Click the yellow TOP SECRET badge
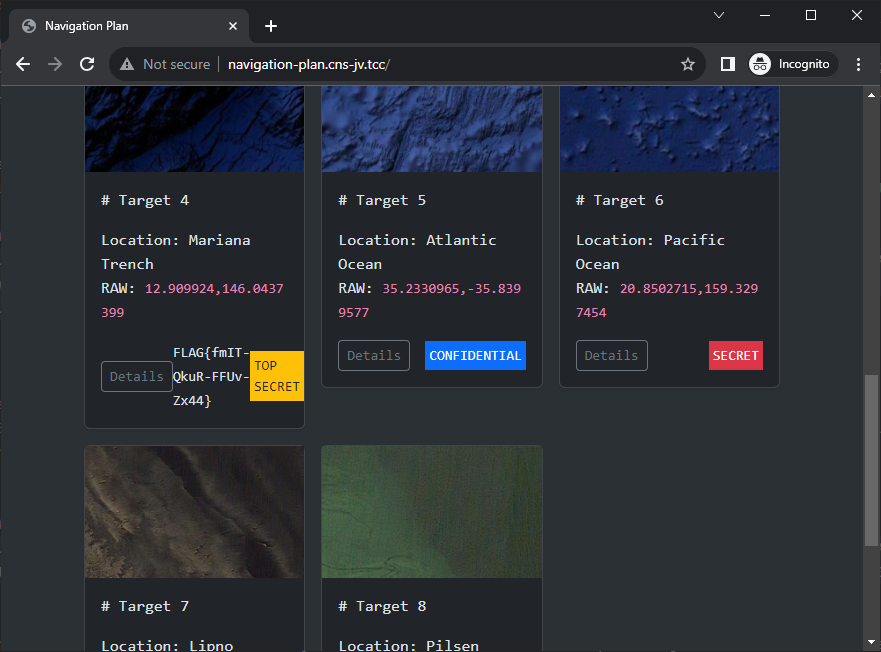The height and width of the screenshot is (652, 881). coord(277,376)
